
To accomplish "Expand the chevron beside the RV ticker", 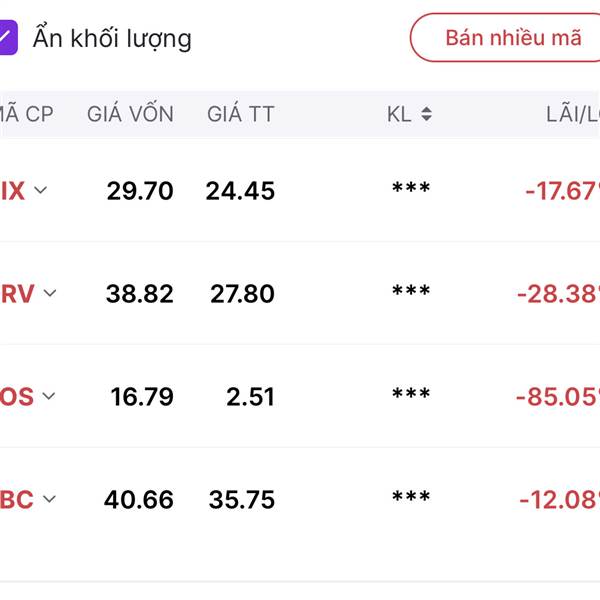I will click(50, 293).
